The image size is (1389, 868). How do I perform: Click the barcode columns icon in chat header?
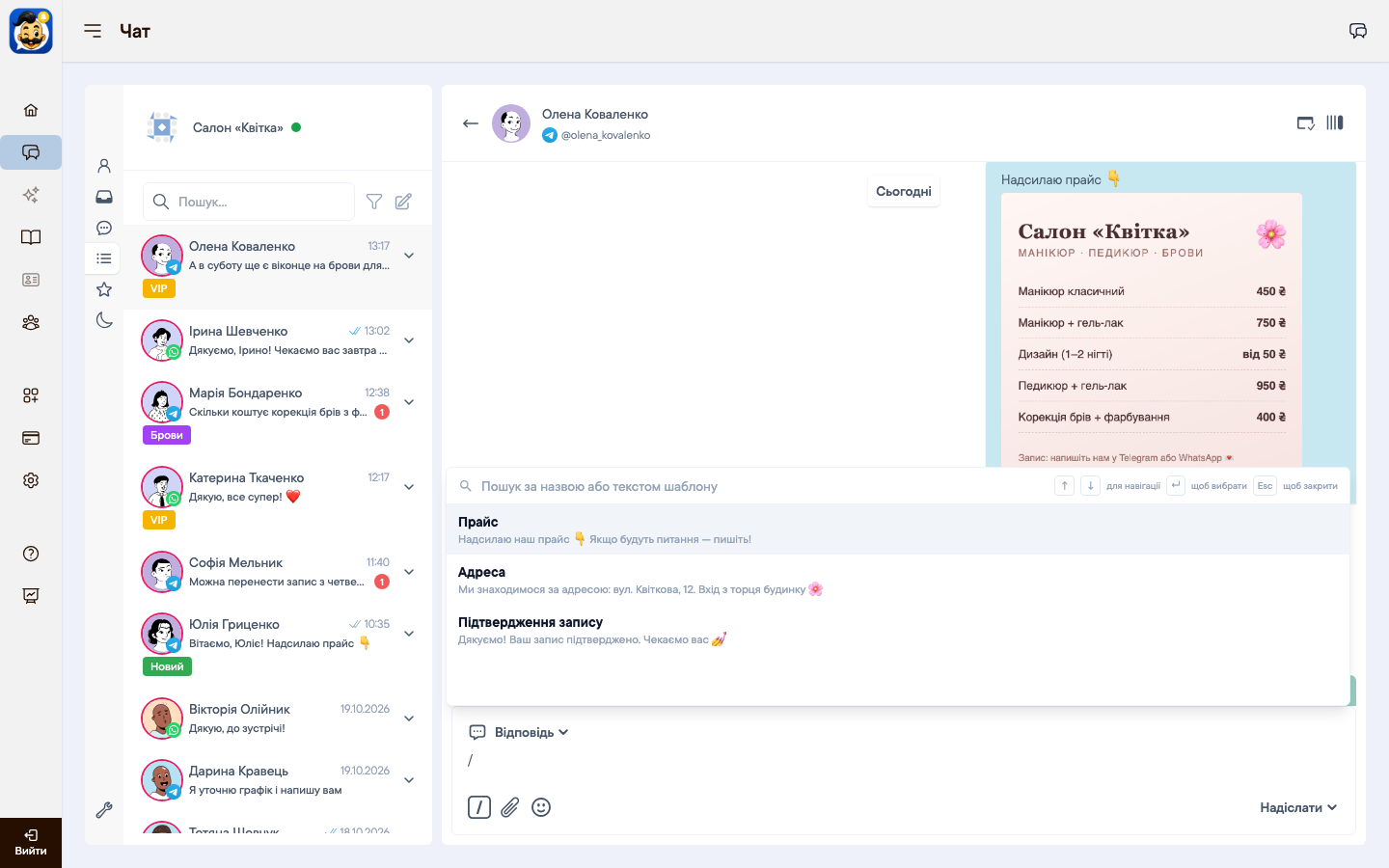(x=1335, y=122)
